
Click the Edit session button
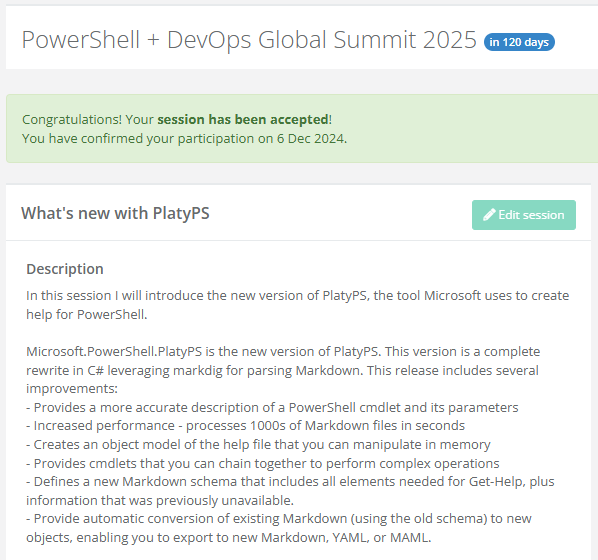pos(524,215)
